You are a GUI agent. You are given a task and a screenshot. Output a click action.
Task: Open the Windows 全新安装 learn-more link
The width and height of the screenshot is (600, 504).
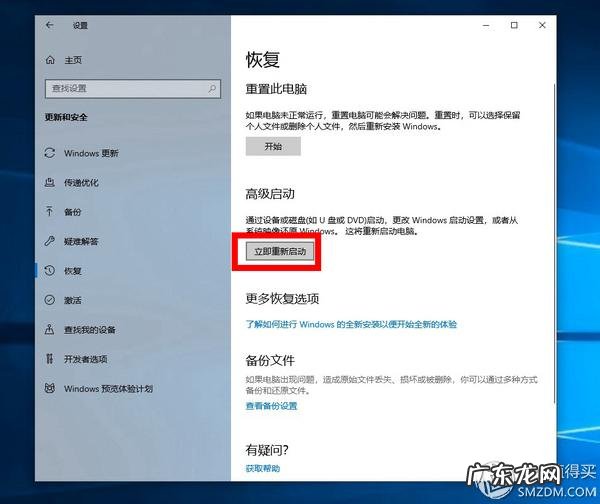[x=351, y=325]
